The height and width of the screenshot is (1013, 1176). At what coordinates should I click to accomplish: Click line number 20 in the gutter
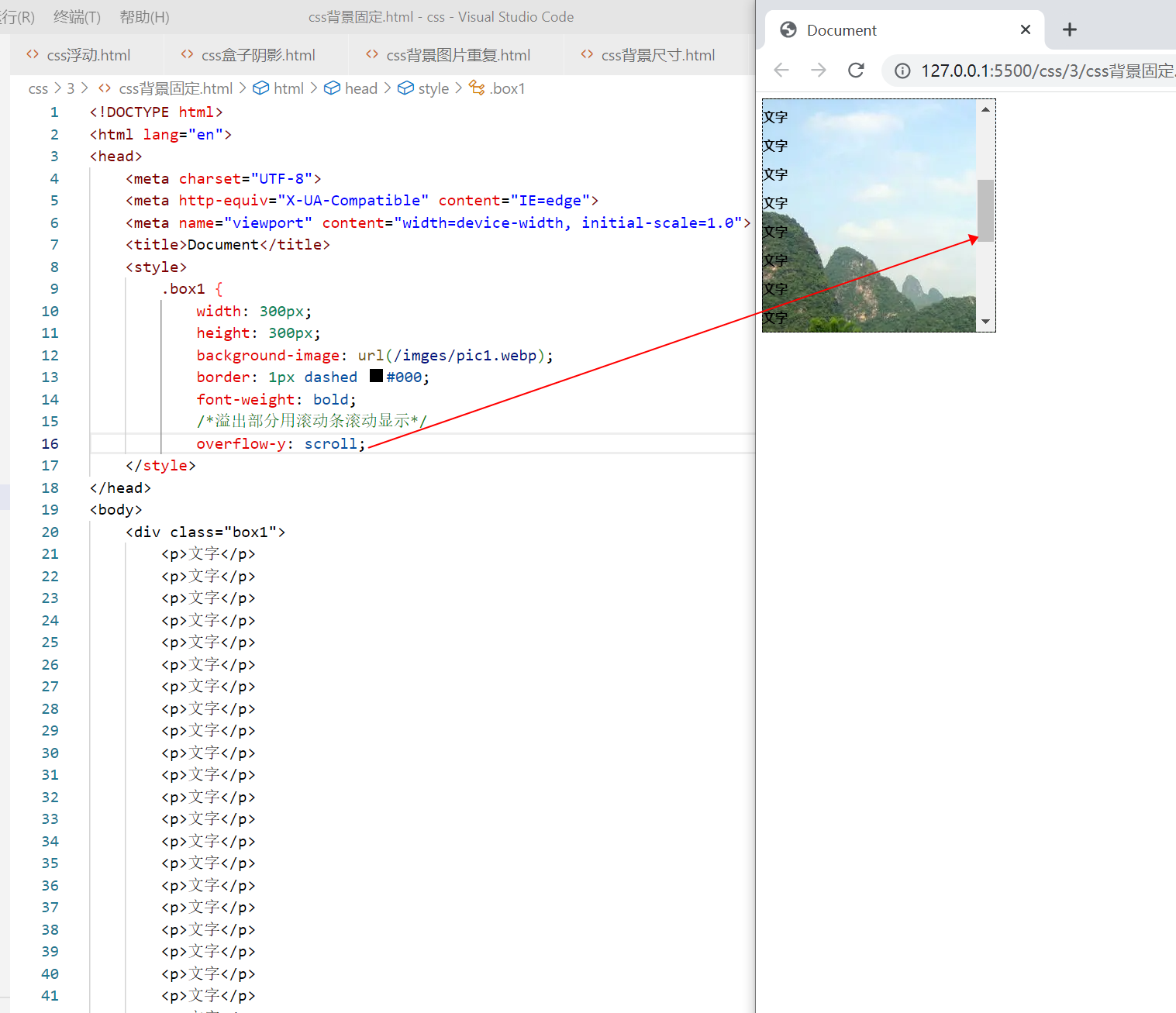tap(50, 532)
